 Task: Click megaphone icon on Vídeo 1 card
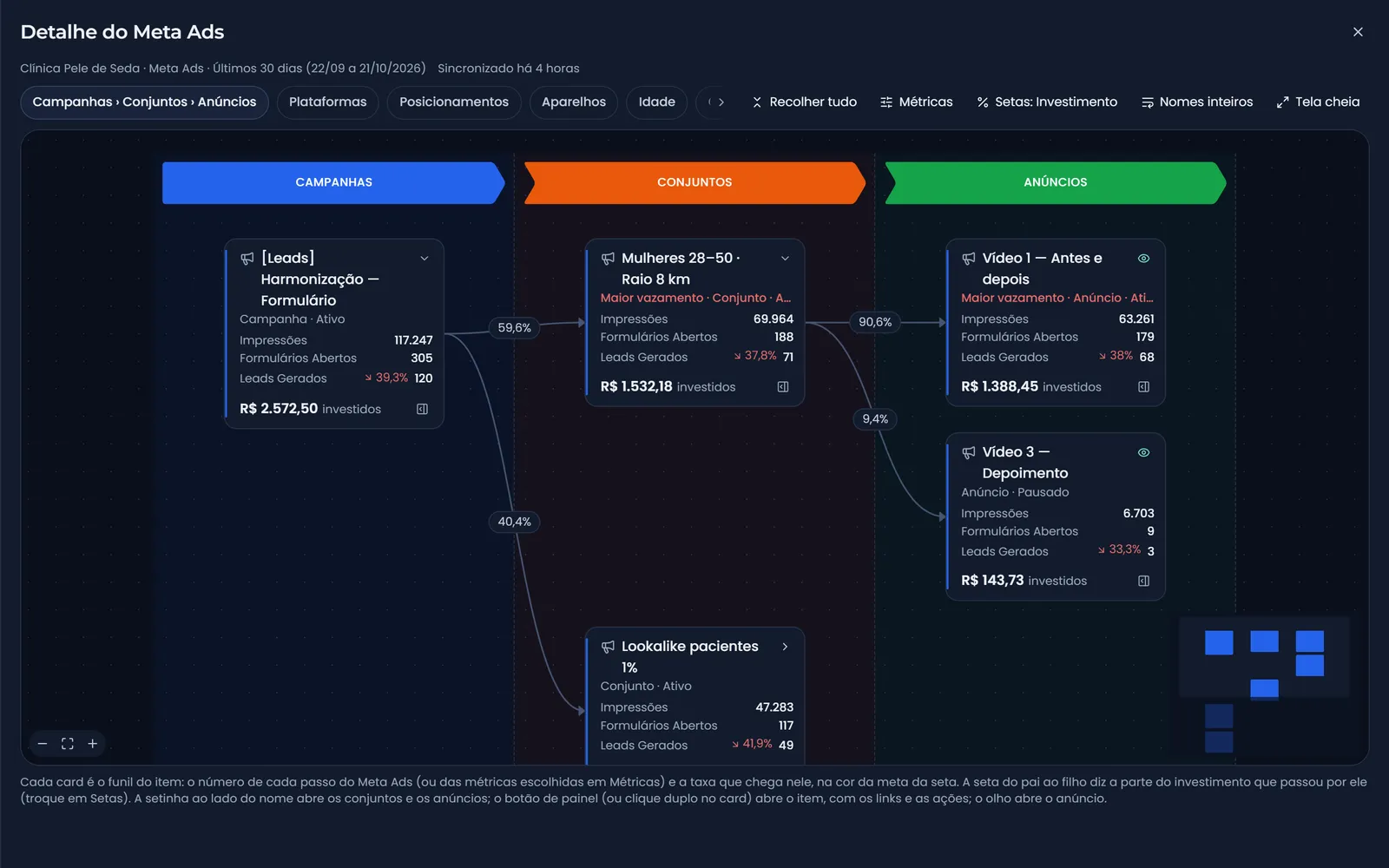969,258
